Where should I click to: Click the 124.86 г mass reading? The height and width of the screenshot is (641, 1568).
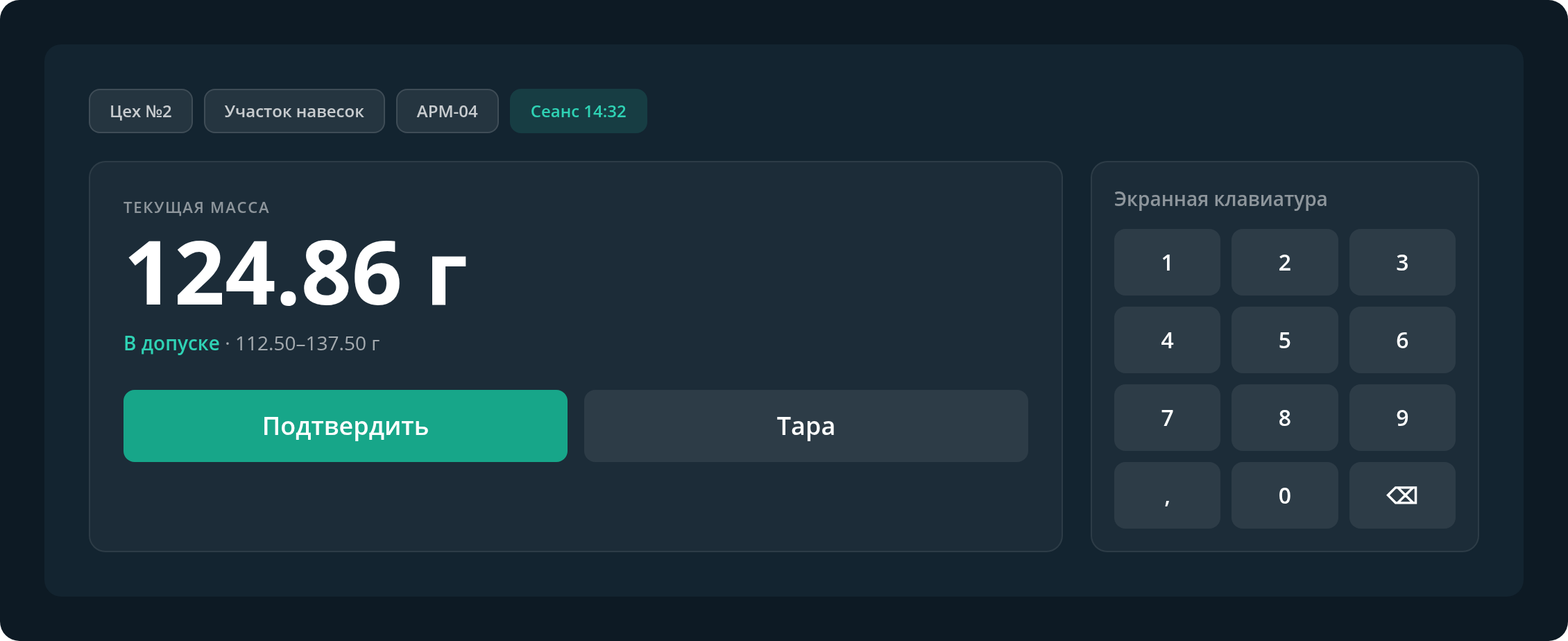click(296, 273)
